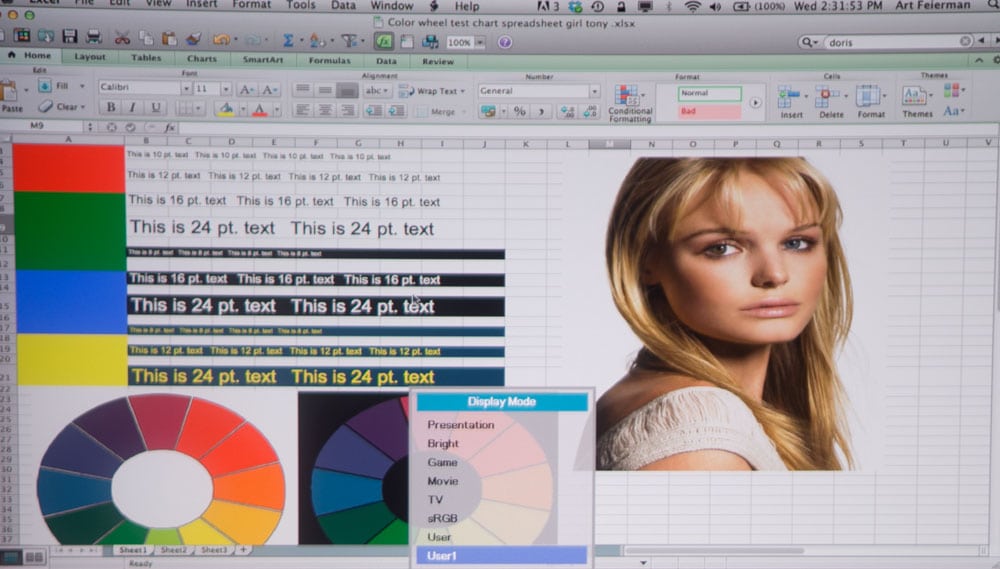
Task: Click the Comma Style icon
Action: [x=541, y=112]
